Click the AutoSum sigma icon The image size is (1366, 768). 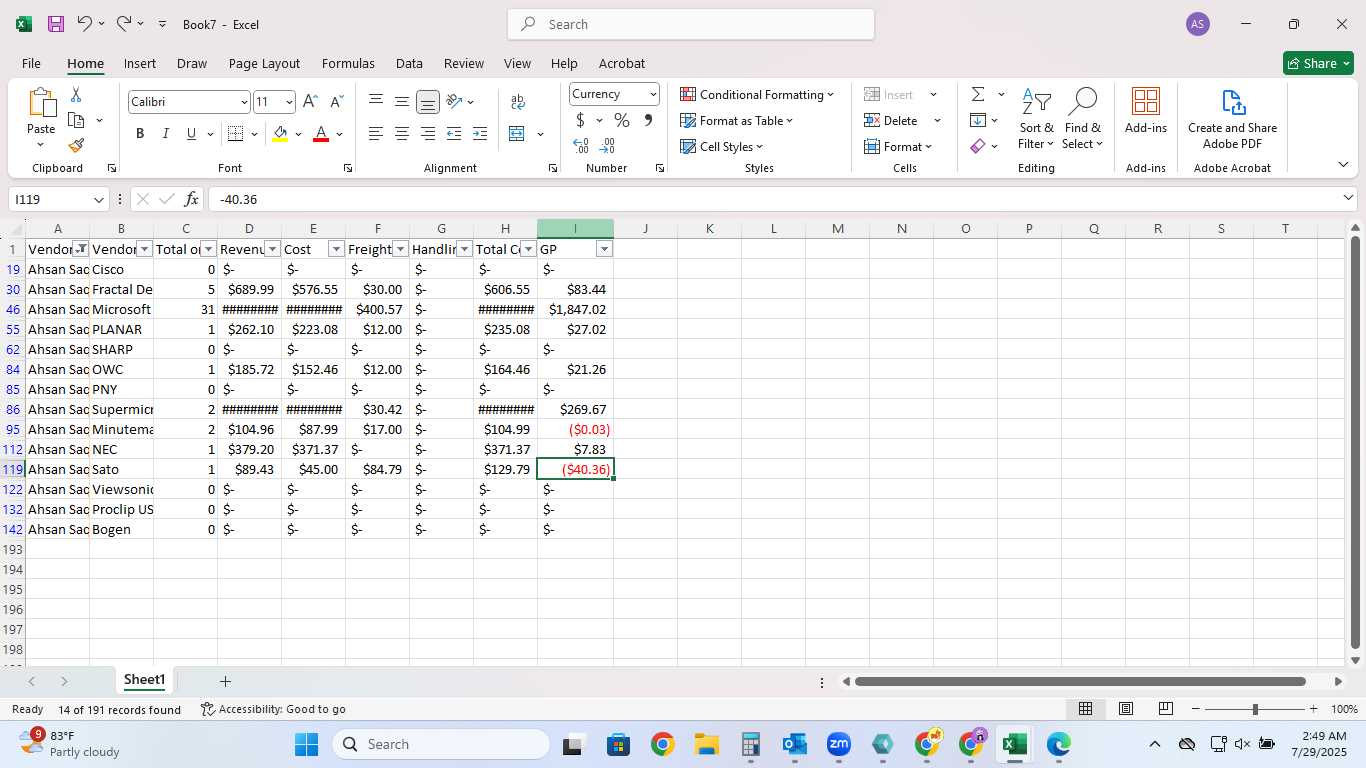(978, 94)
